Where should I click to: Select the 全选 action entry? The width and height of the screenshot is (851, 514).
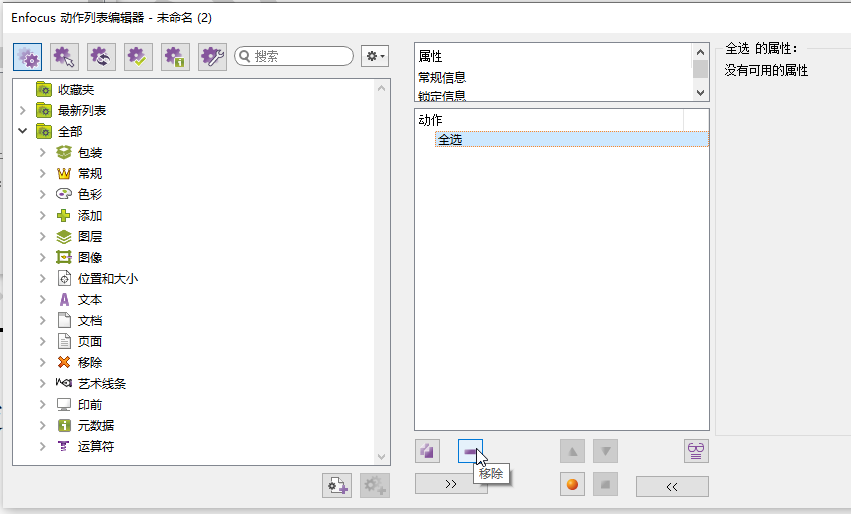coord(450,140)
